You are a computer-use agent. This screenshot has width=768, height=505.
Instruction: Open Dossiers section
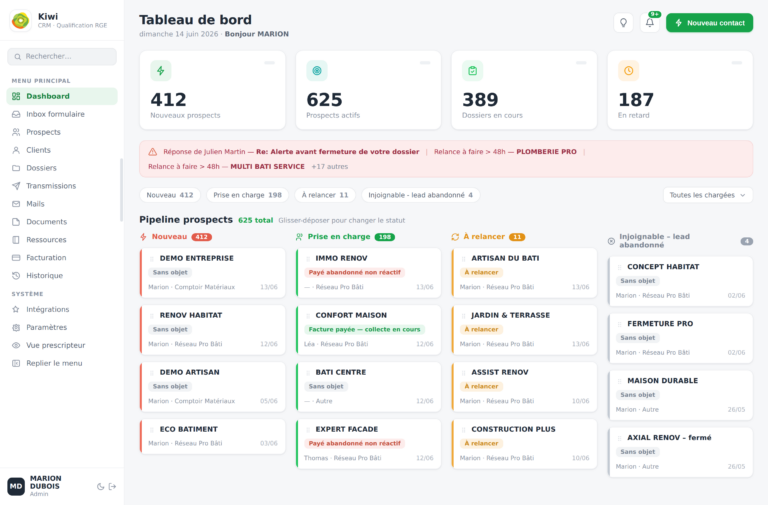[x=62, y=168]
